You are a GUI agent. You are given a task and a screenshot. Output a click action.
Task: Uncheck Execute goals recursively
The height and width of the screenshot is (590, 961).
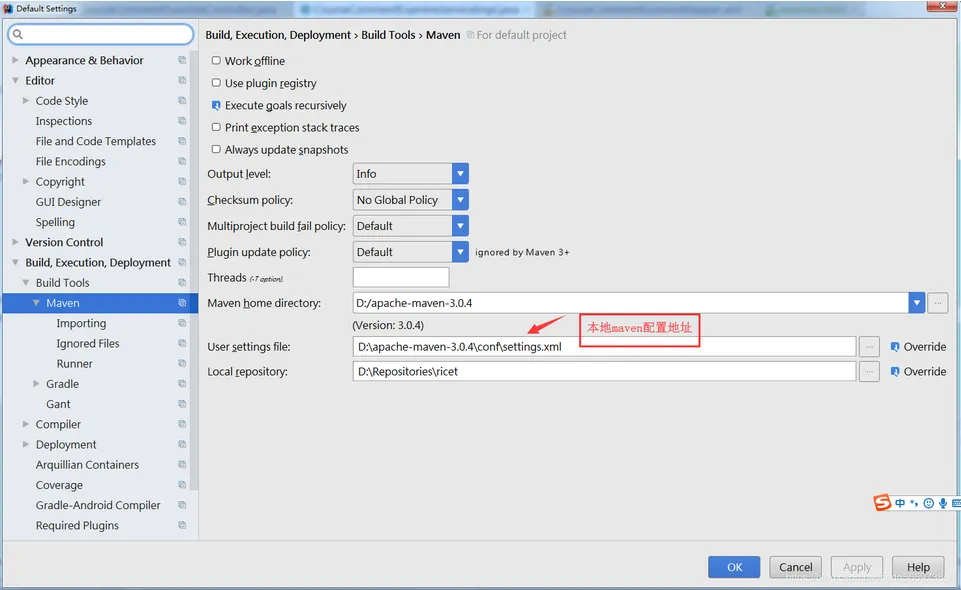[216, 105]
